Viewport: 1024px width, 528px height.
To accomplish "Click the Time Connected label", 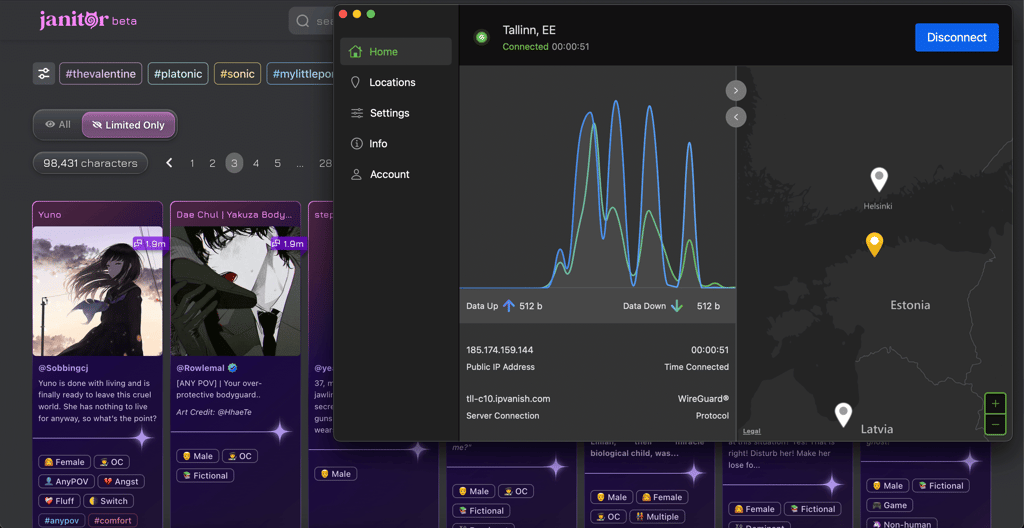I will click(x=697, y=367).
